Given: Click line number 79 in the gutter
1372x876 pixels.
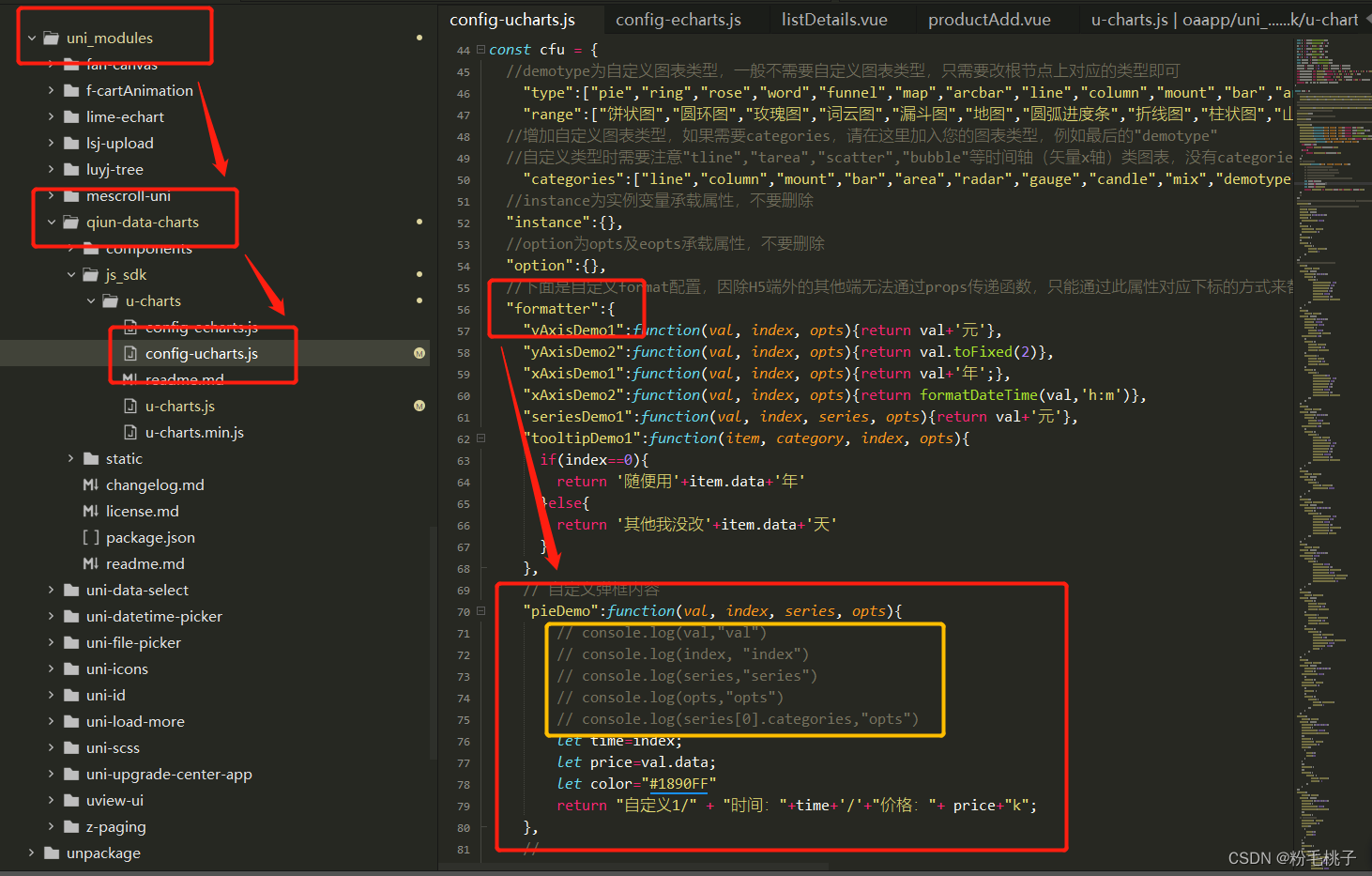Looking at the screenshot, I should coord(464,807).
